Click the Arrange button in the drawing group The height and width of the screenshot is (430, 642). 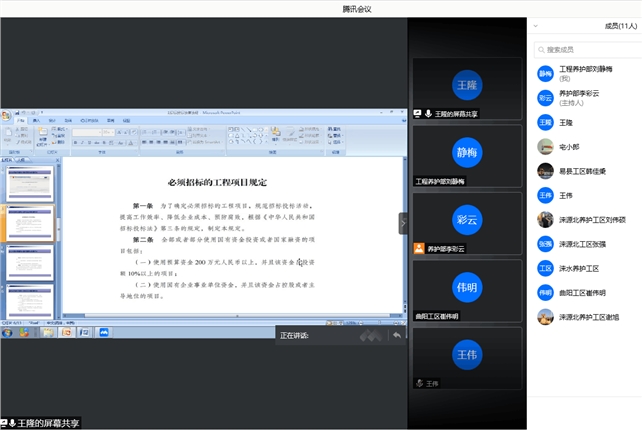click(x=276, y=134)
